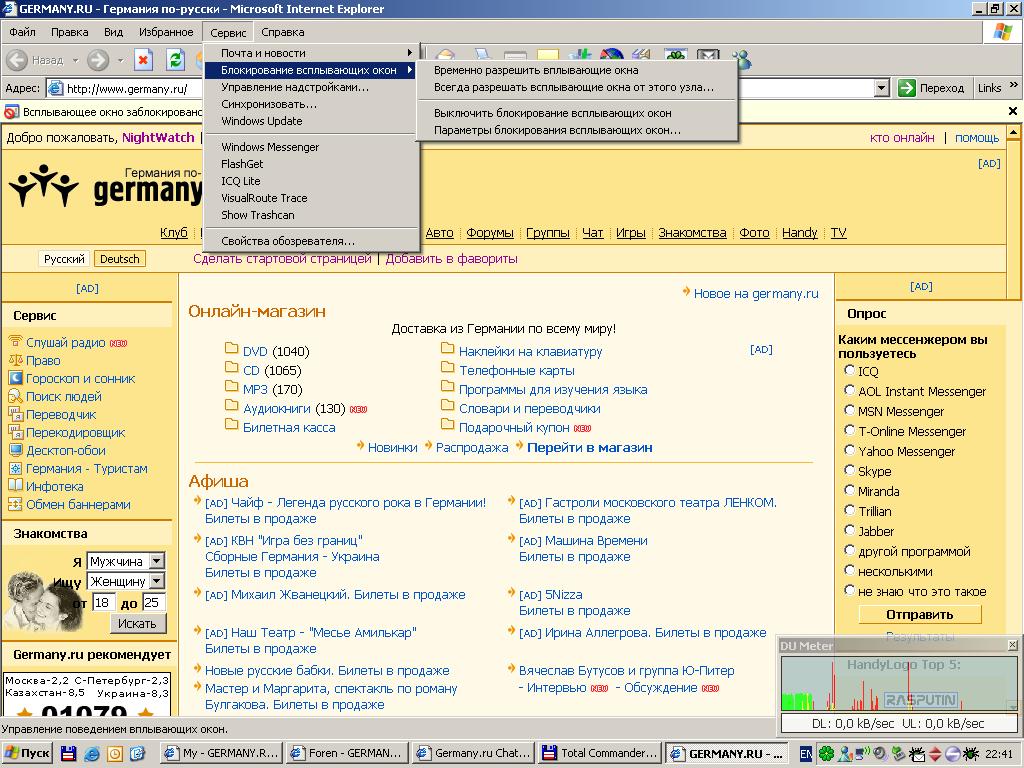Select the ICQ poll option
Screen dimensions: 1024x768
tap(850, 370)
